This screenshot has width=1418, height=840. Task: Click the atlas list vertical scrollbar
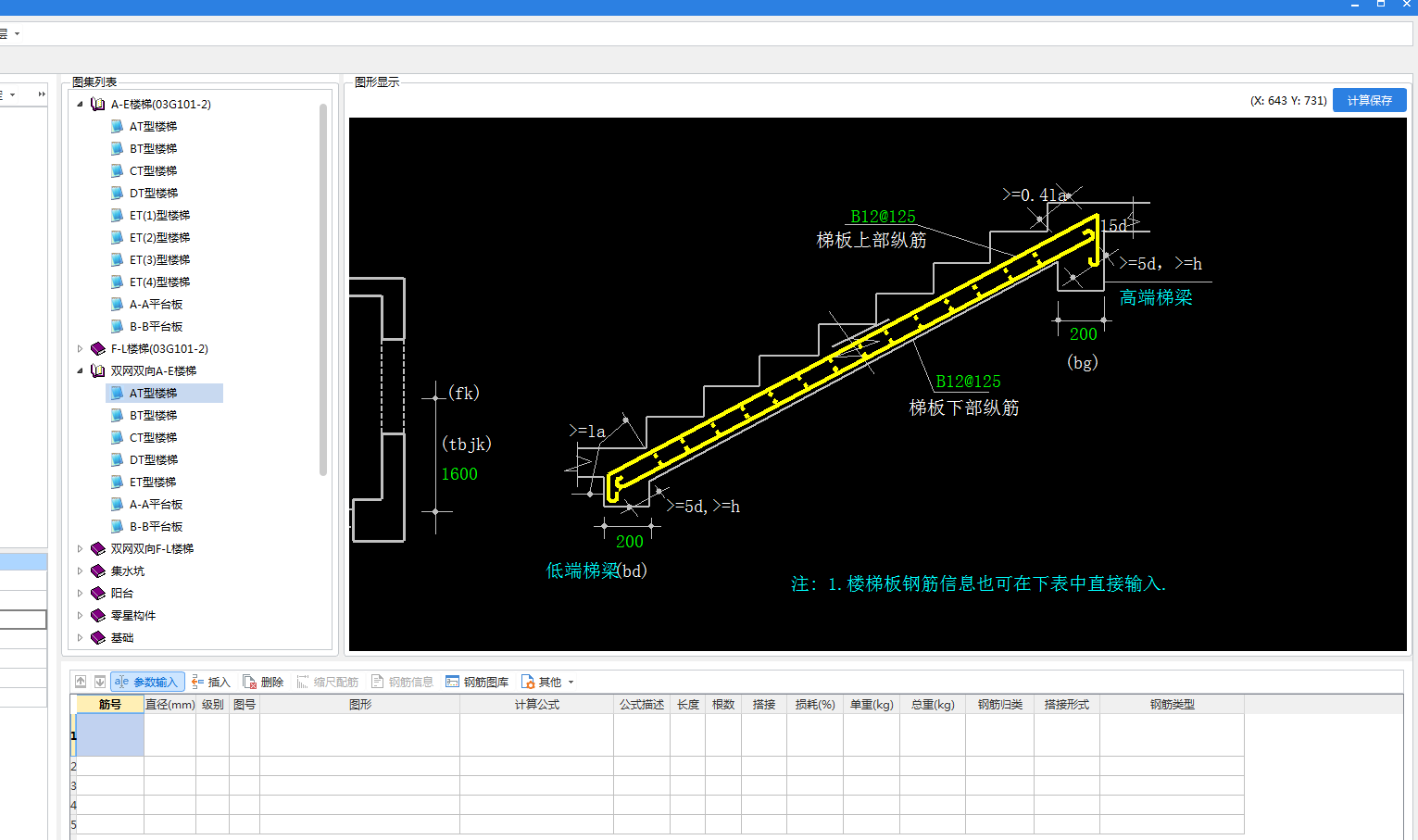pos(323,289)
